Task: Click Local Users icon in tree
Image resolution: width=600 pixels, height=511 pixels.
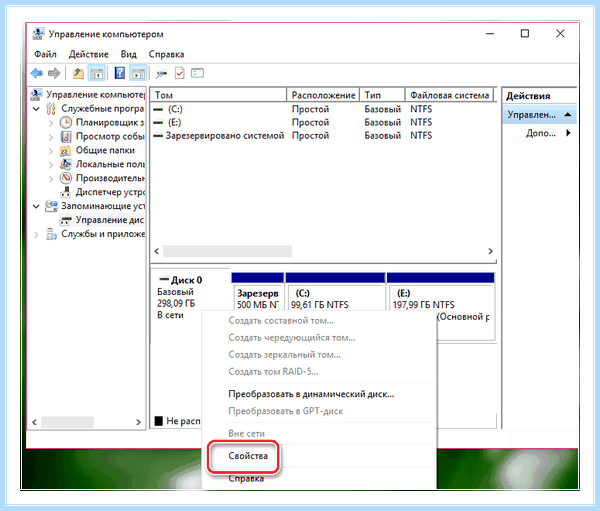Action: tap(65, 164)
